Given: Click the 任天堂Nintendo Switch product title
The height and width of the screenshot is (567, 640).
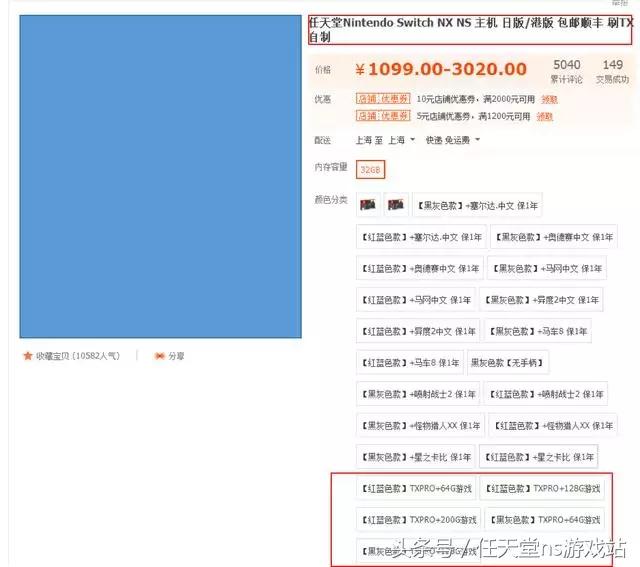Looking at the screenshot, I should [470, 30].
